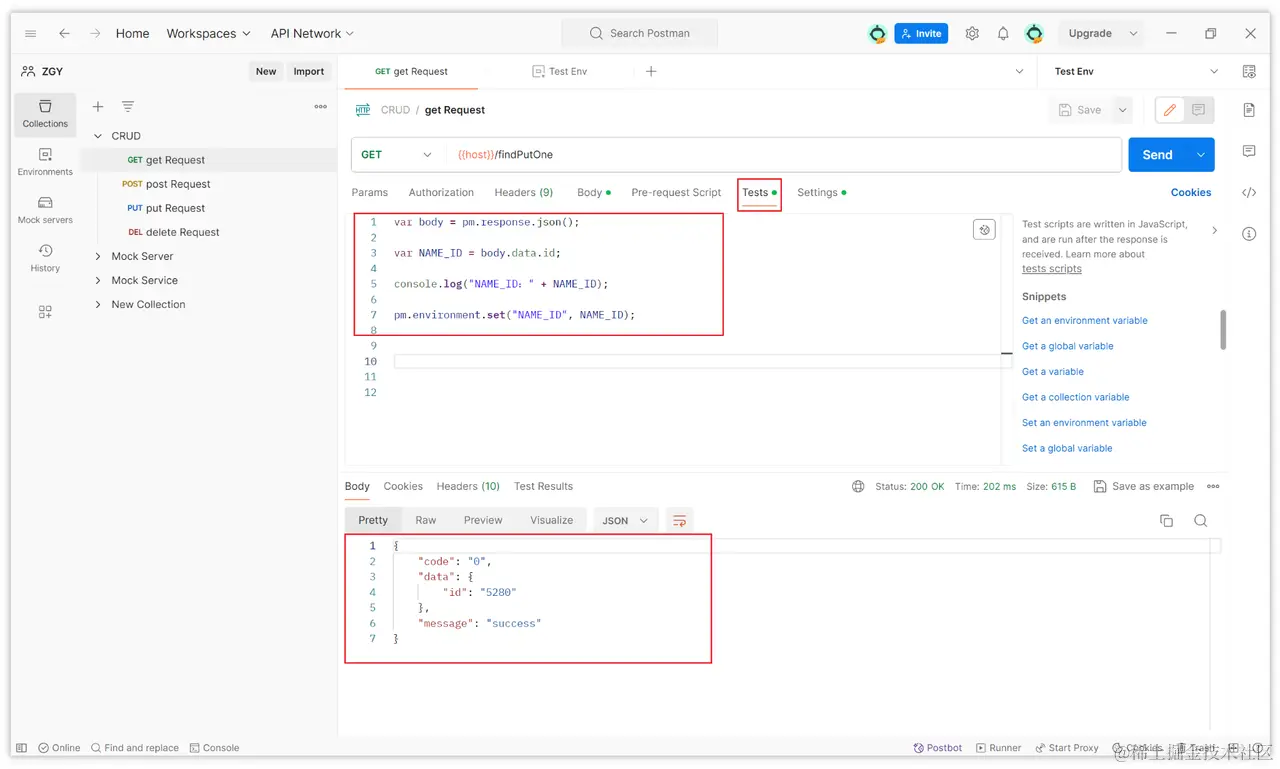1280x769 pixels.
Task: Click the script editor refresh icon
Action: (x=984, y=230)
